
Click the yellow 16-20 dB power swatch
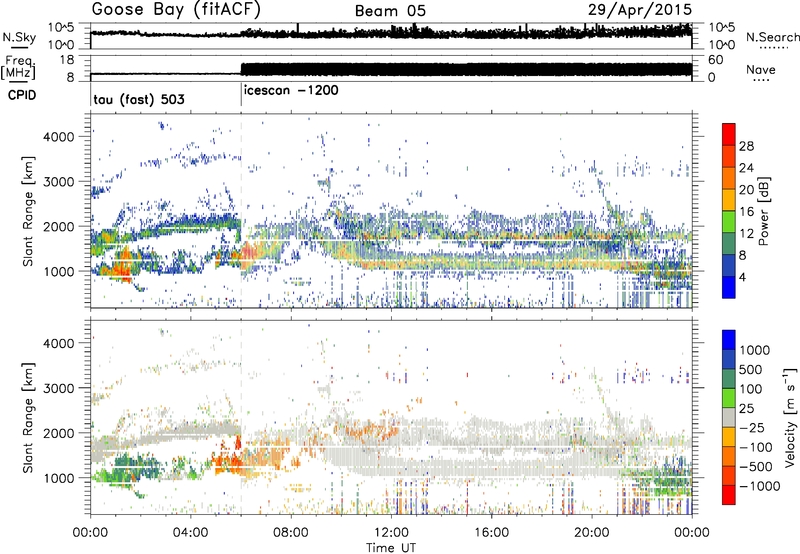click(729, 200)
